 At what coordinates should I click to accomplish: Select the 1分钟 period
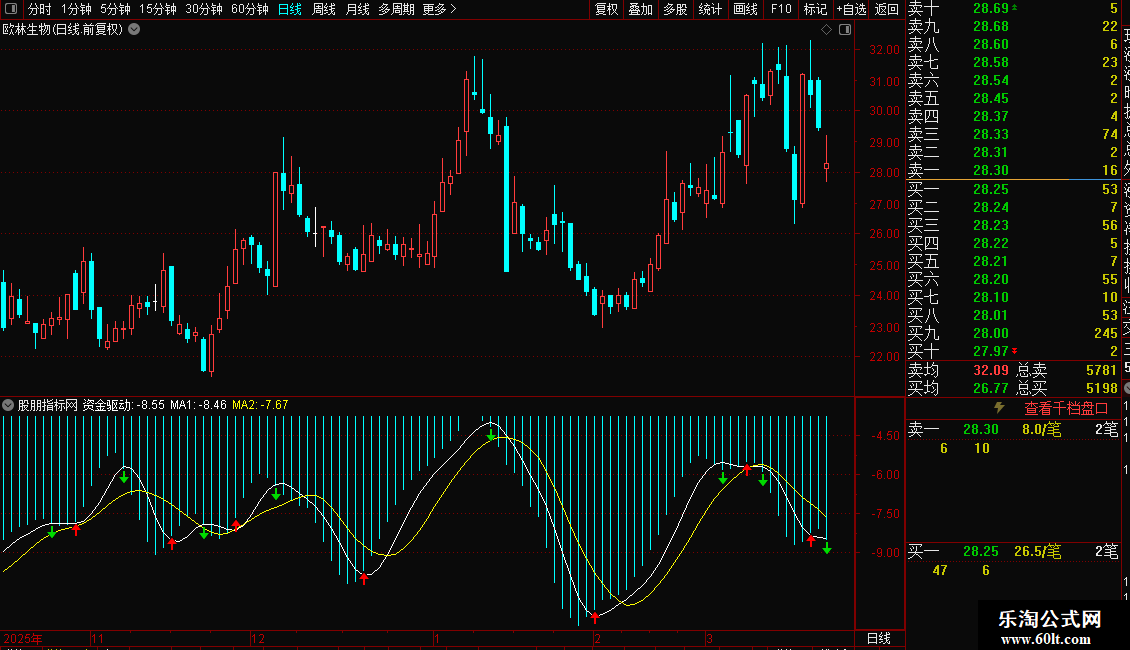coord(76,9)
